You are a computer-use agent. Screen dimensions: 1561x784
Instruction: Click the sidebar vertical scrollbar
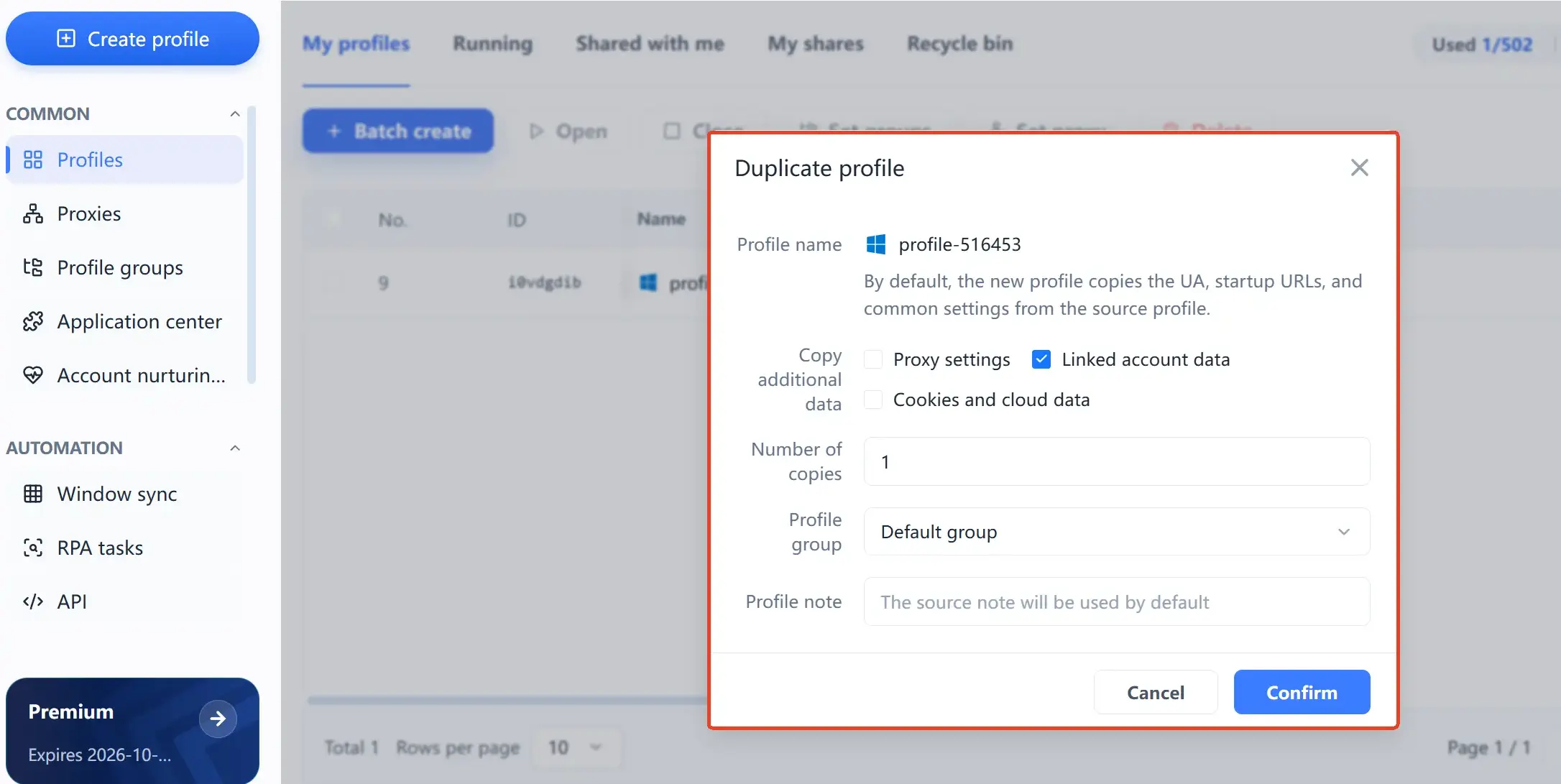(252, 244)
